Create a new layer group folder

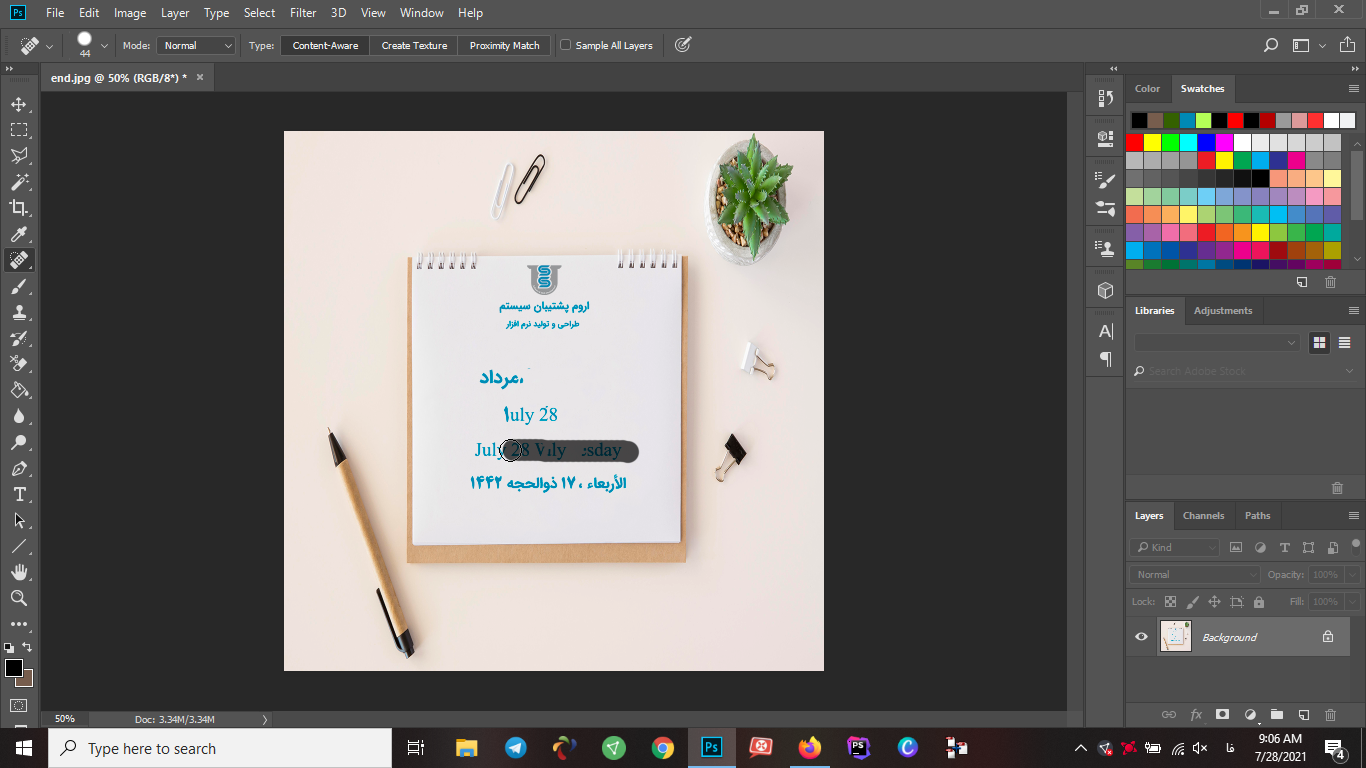click(1276, 714)
